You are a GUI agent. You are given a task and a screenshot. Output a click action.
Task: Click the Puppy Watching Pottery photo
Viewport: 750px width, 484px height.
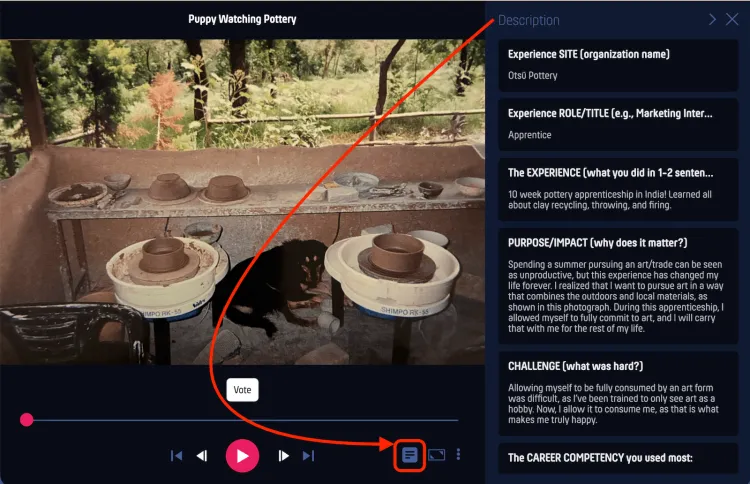pyautogui.click(x=243, y=202)
